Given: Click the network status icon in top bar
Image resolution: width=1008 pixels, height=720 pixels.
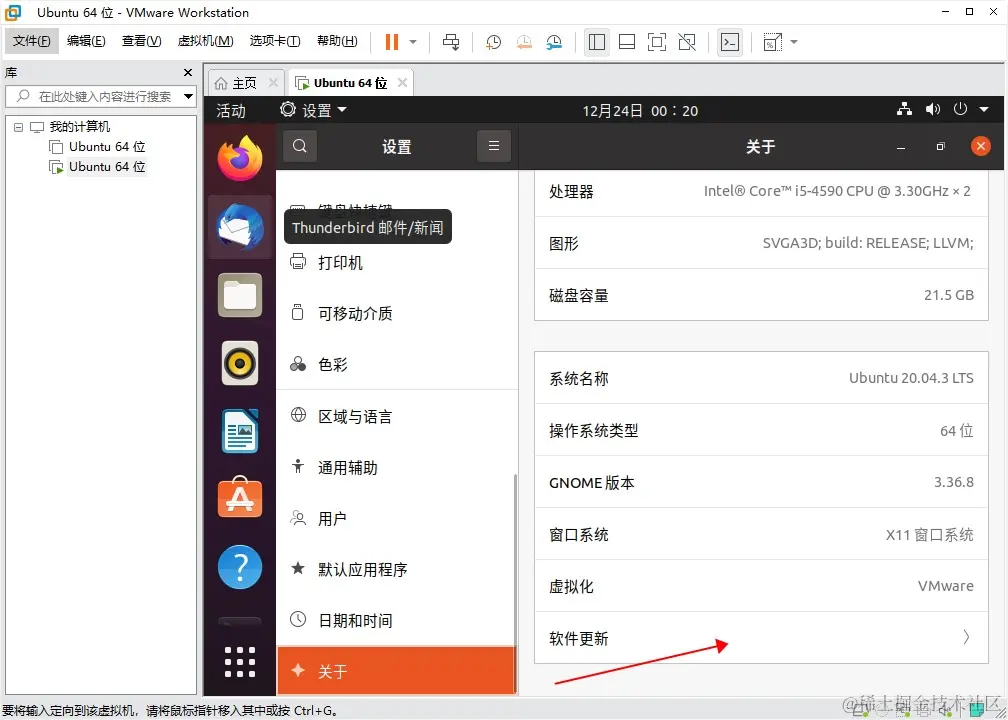Looking at the screenshot, I should pyautogui.click(x=904, y=109).
